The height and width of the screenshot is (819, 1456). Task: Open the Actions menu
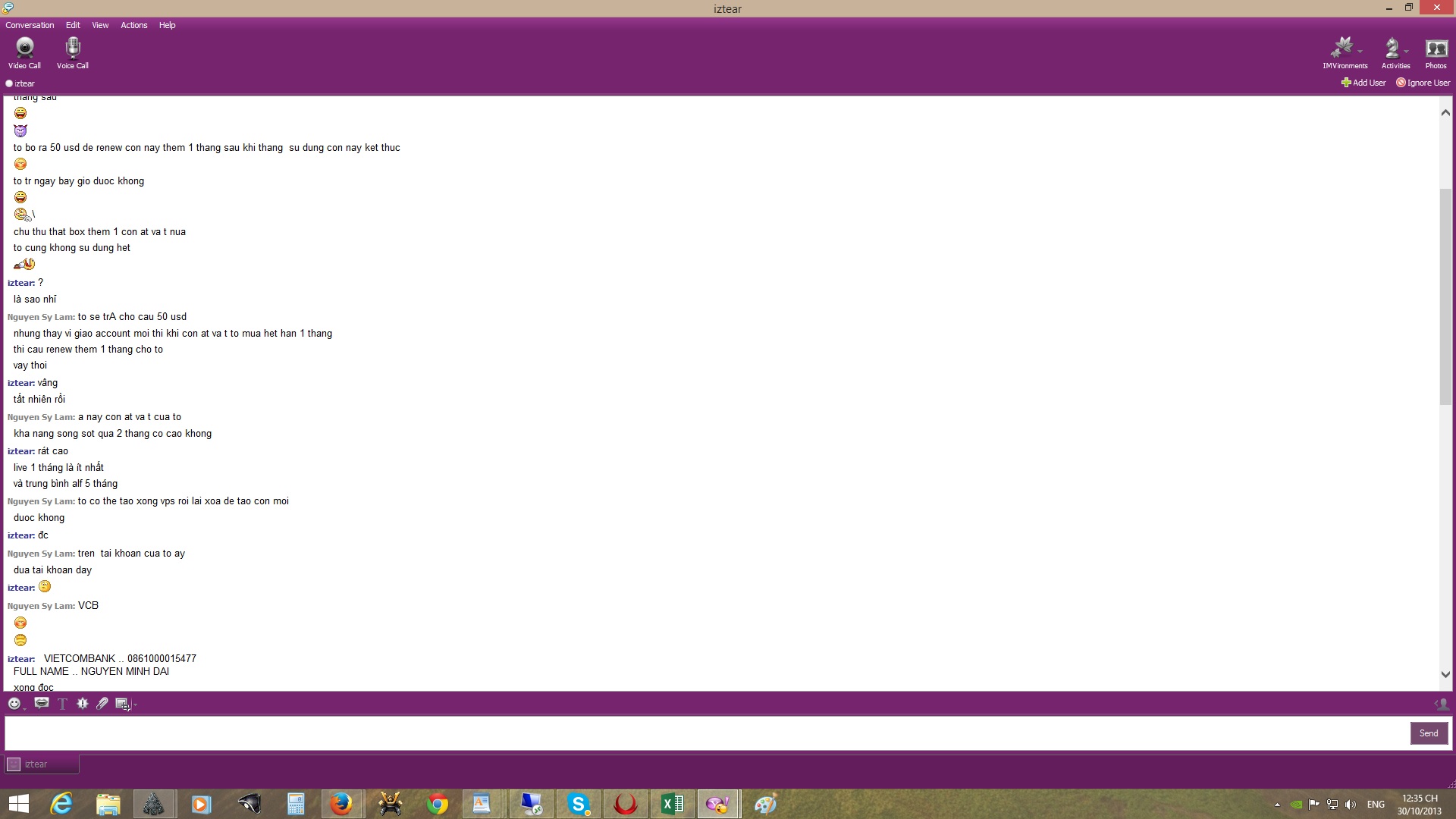click(133, 25)
